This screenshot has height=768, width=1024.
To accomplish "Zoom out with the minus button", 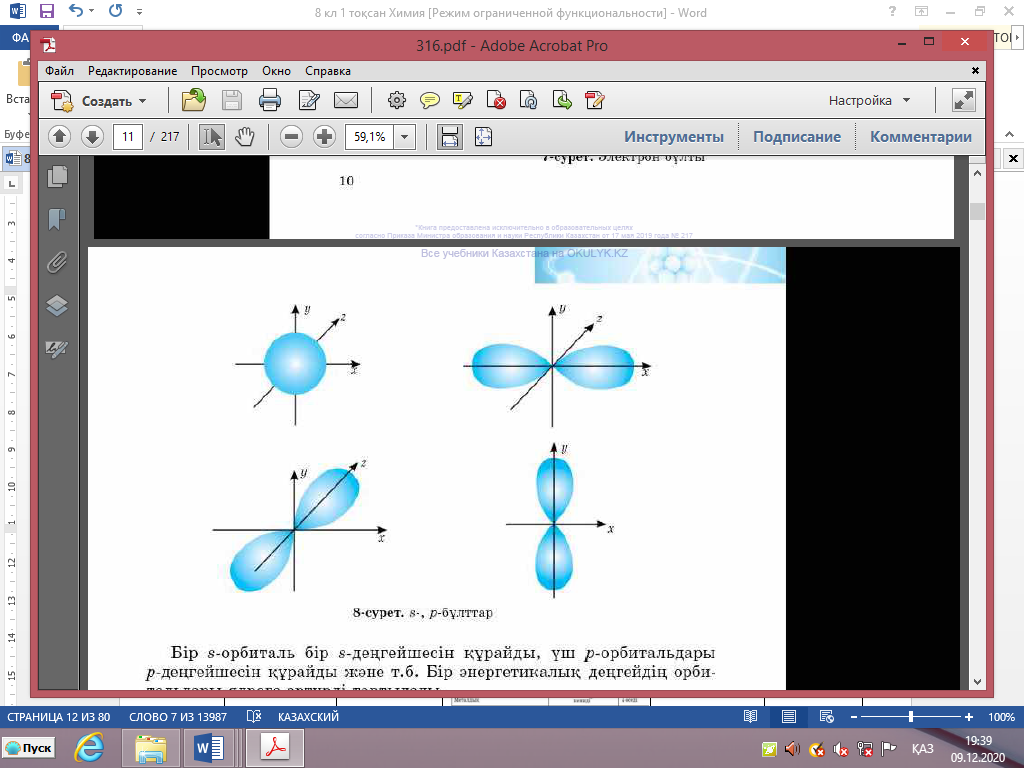I will click(291, 136).
